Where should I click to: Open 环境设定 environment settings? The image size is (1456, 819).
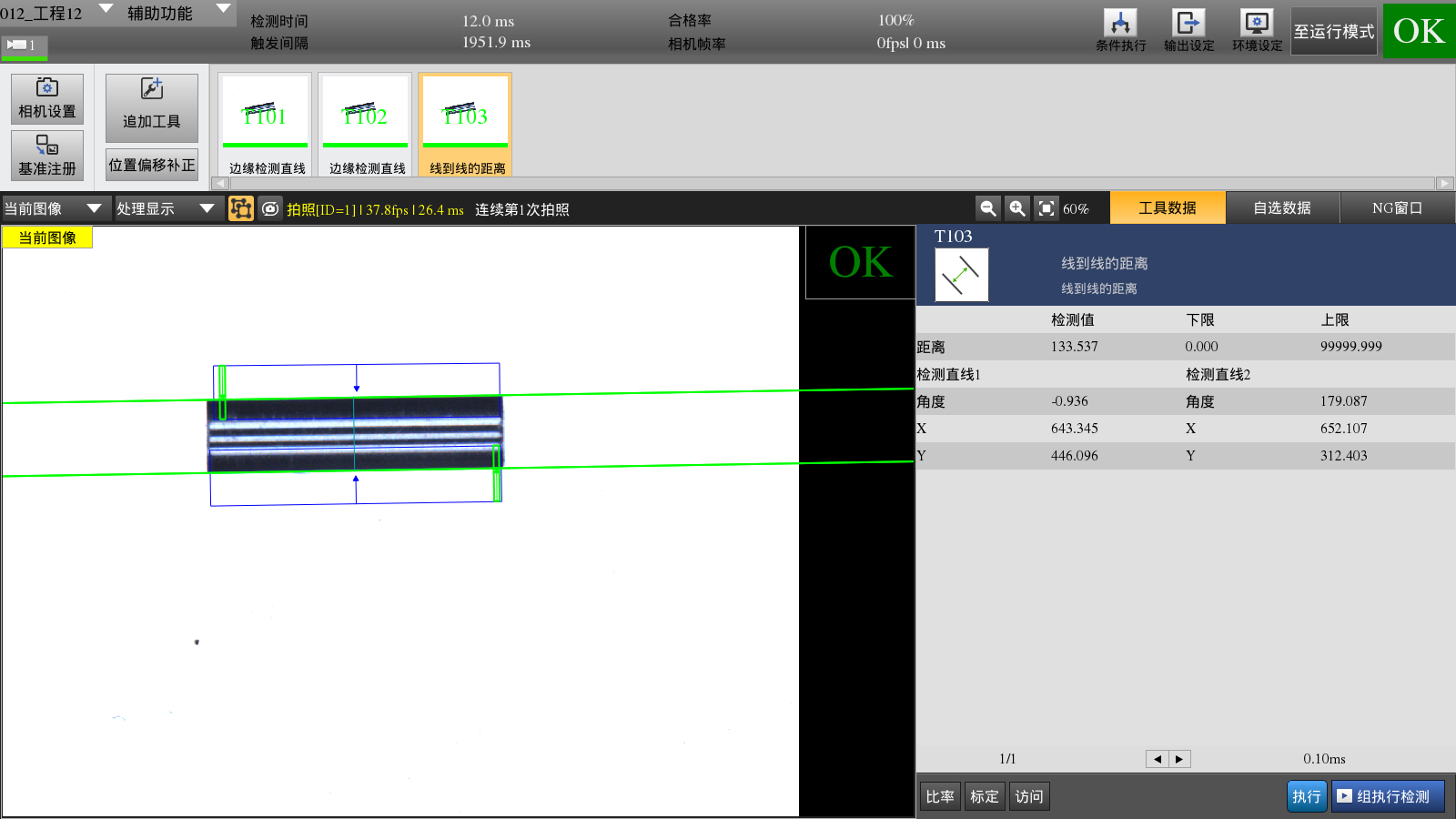point(1257,30)
